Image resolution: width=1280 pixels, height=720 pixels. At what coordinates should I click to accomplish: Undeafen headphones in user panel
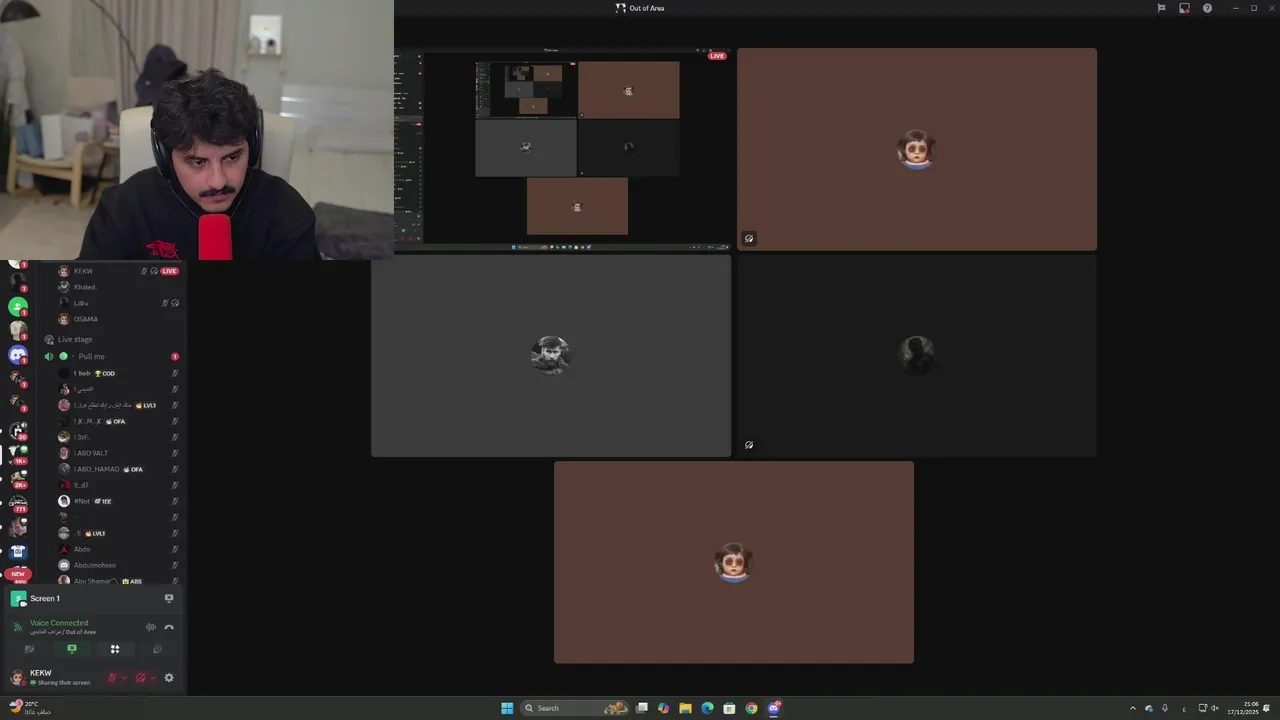click(140, 678)
